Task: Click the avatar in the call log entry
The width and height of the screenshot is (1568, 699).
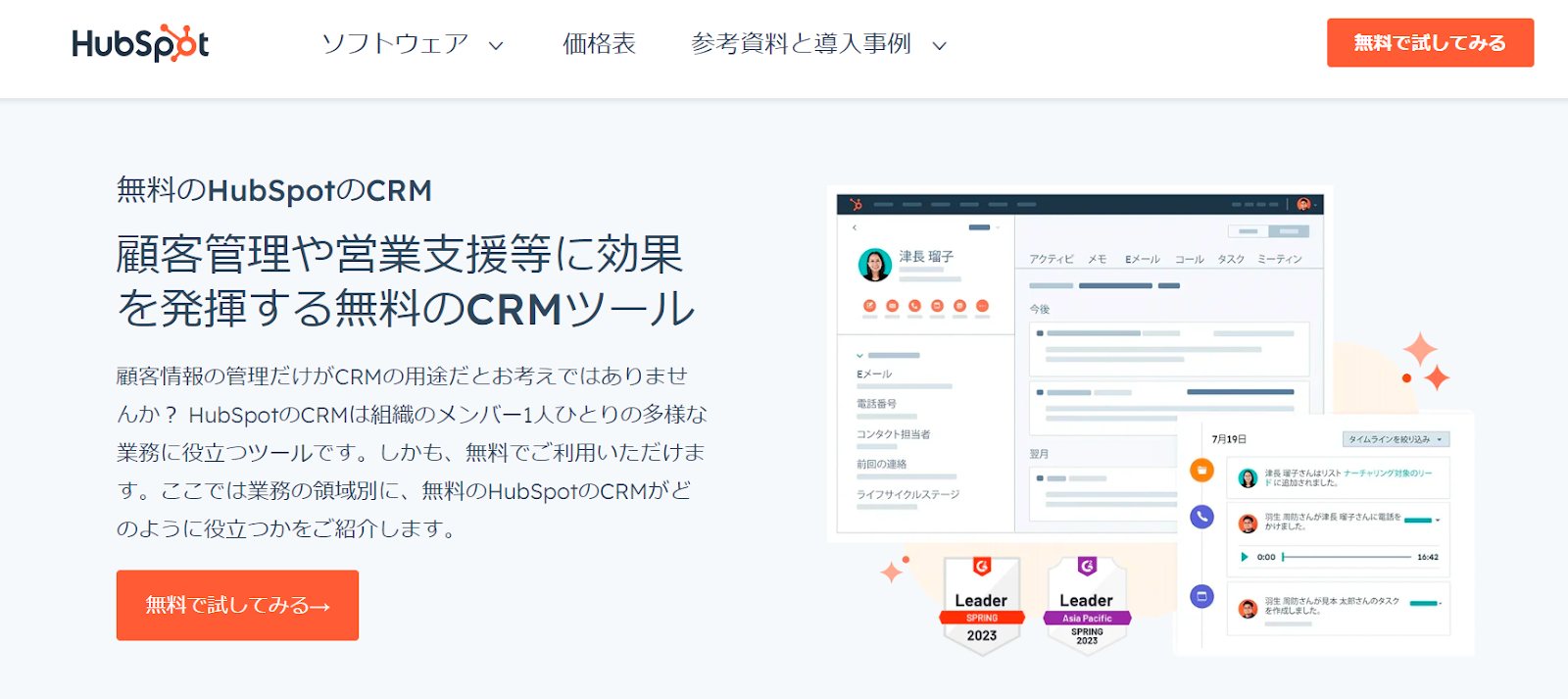Action: point(1248,524)
